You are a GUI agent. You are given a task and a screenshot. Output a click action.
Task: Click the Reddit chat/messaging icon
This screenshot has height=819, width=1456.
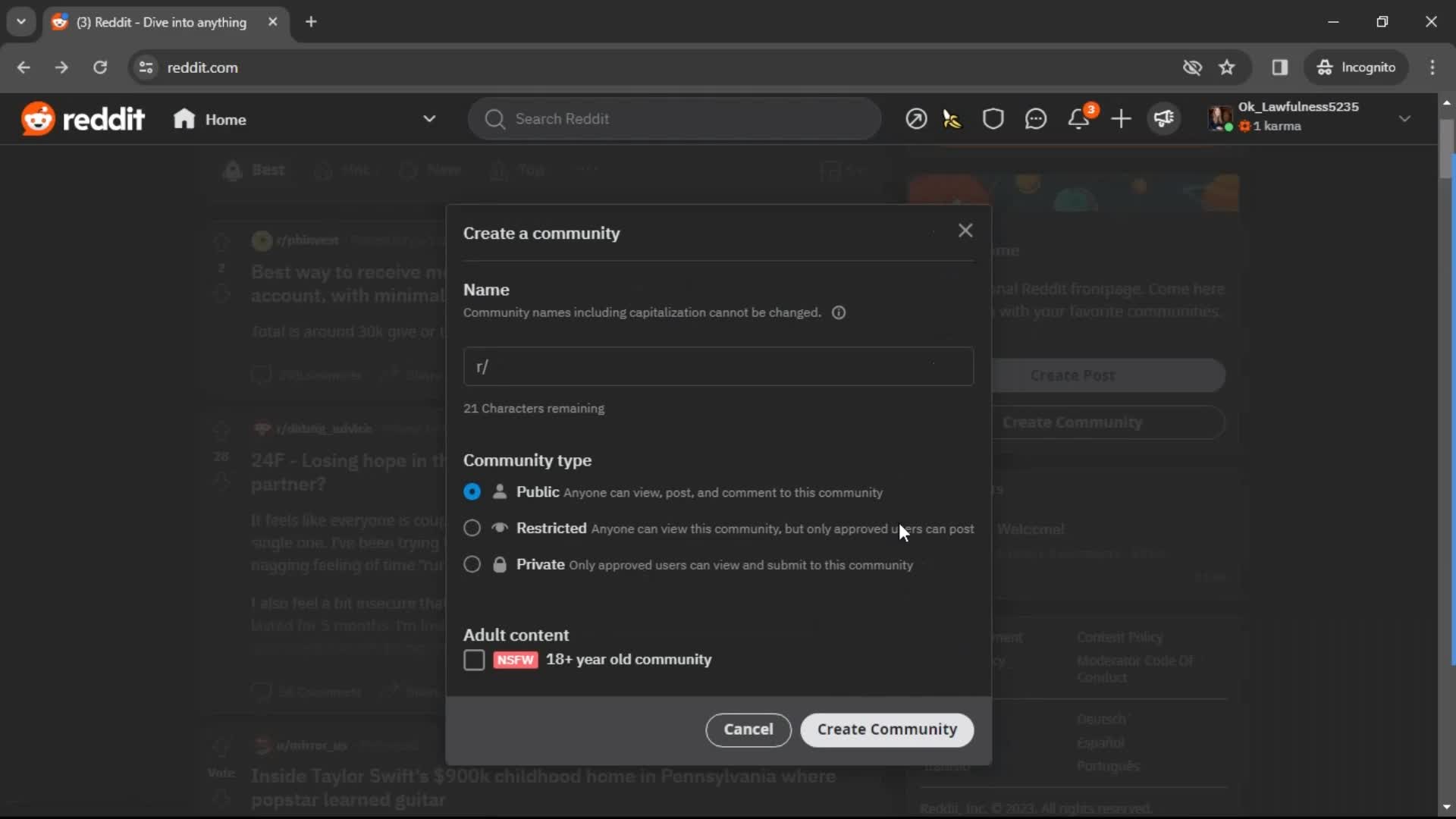click(1037, 119)
